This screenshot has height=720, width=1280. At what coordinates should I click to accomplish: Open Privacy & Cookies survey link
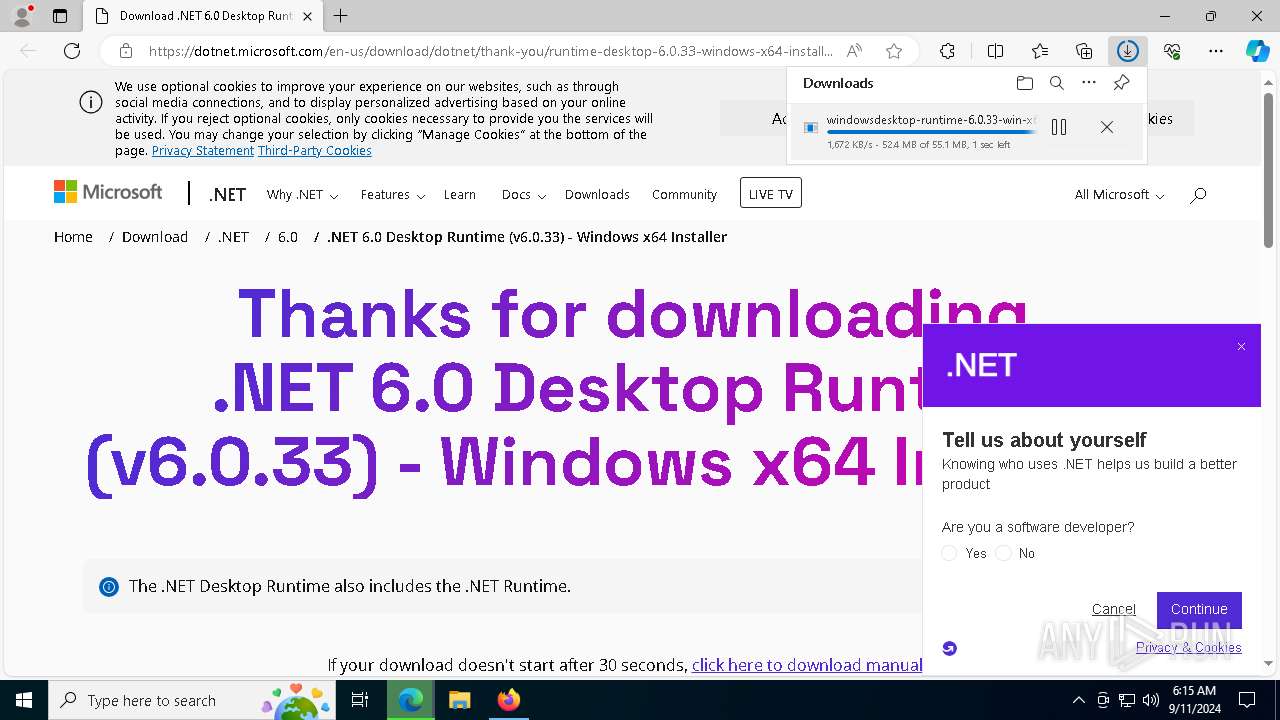point(1189,648)
